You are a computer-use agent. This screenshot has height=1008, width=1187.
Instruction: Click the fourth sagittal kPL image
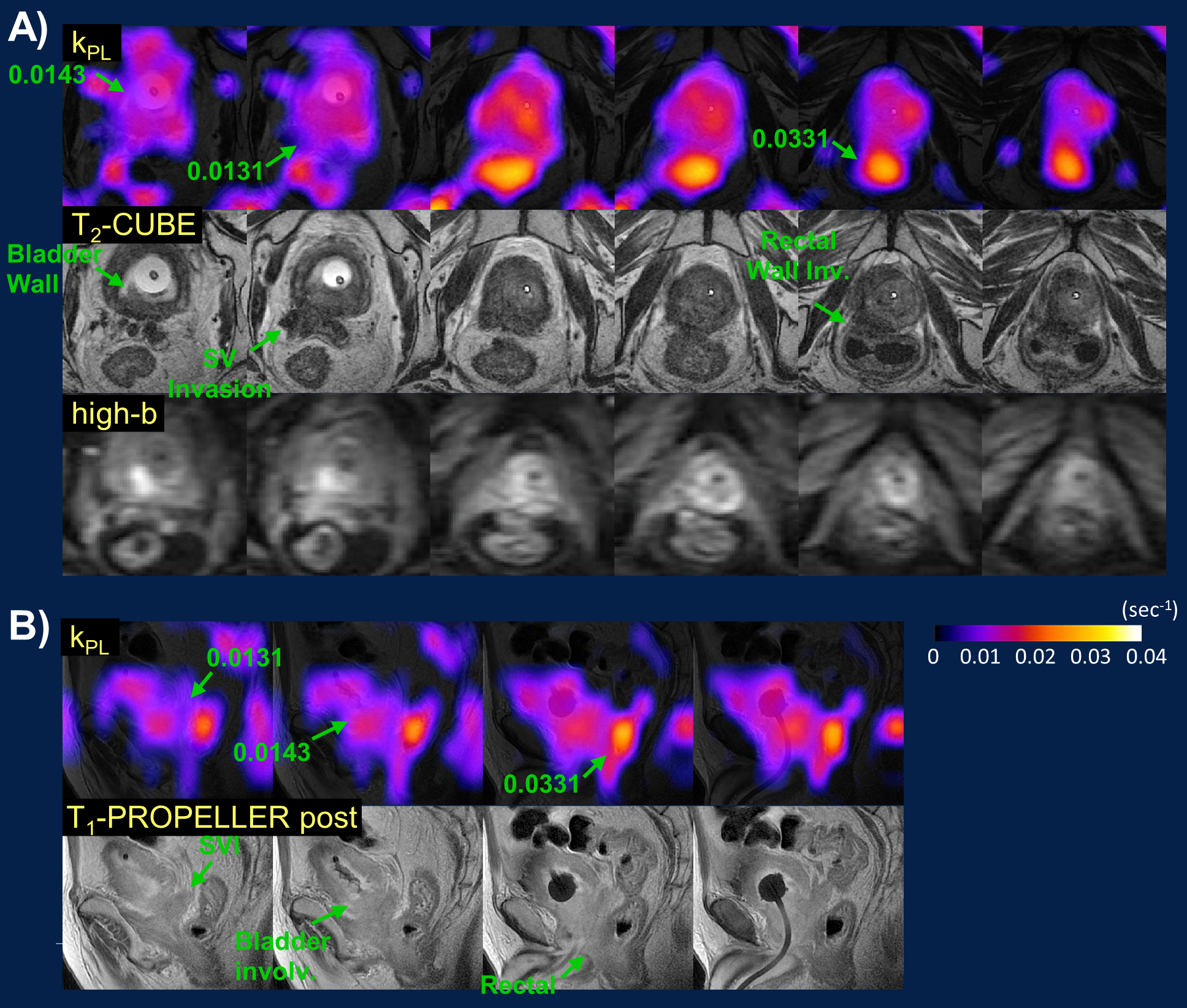798,713
